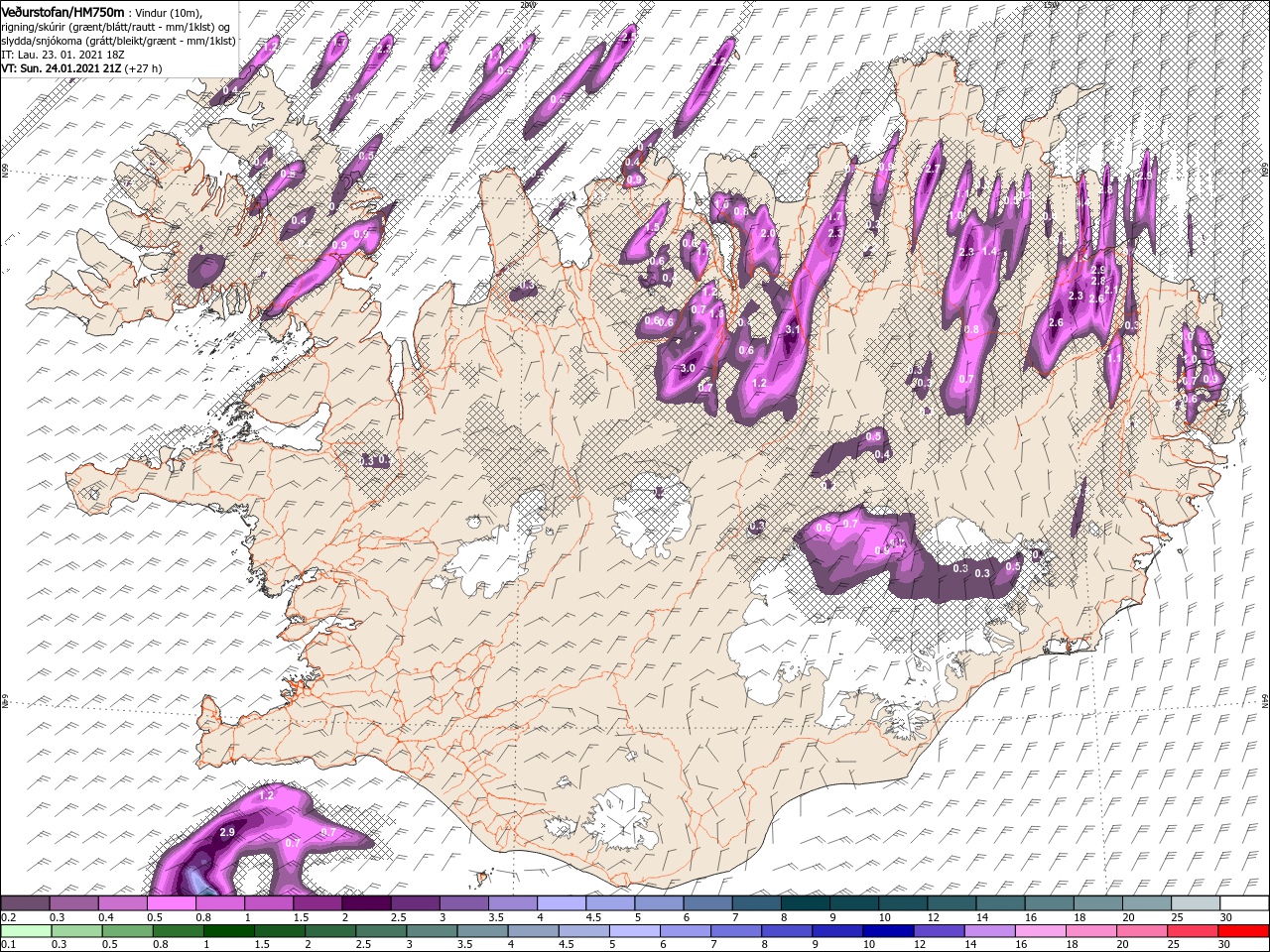Click the 'rigning/skúrir' rain legend description line
This screenshot has width=1270, height=952.
click(116, 26)
